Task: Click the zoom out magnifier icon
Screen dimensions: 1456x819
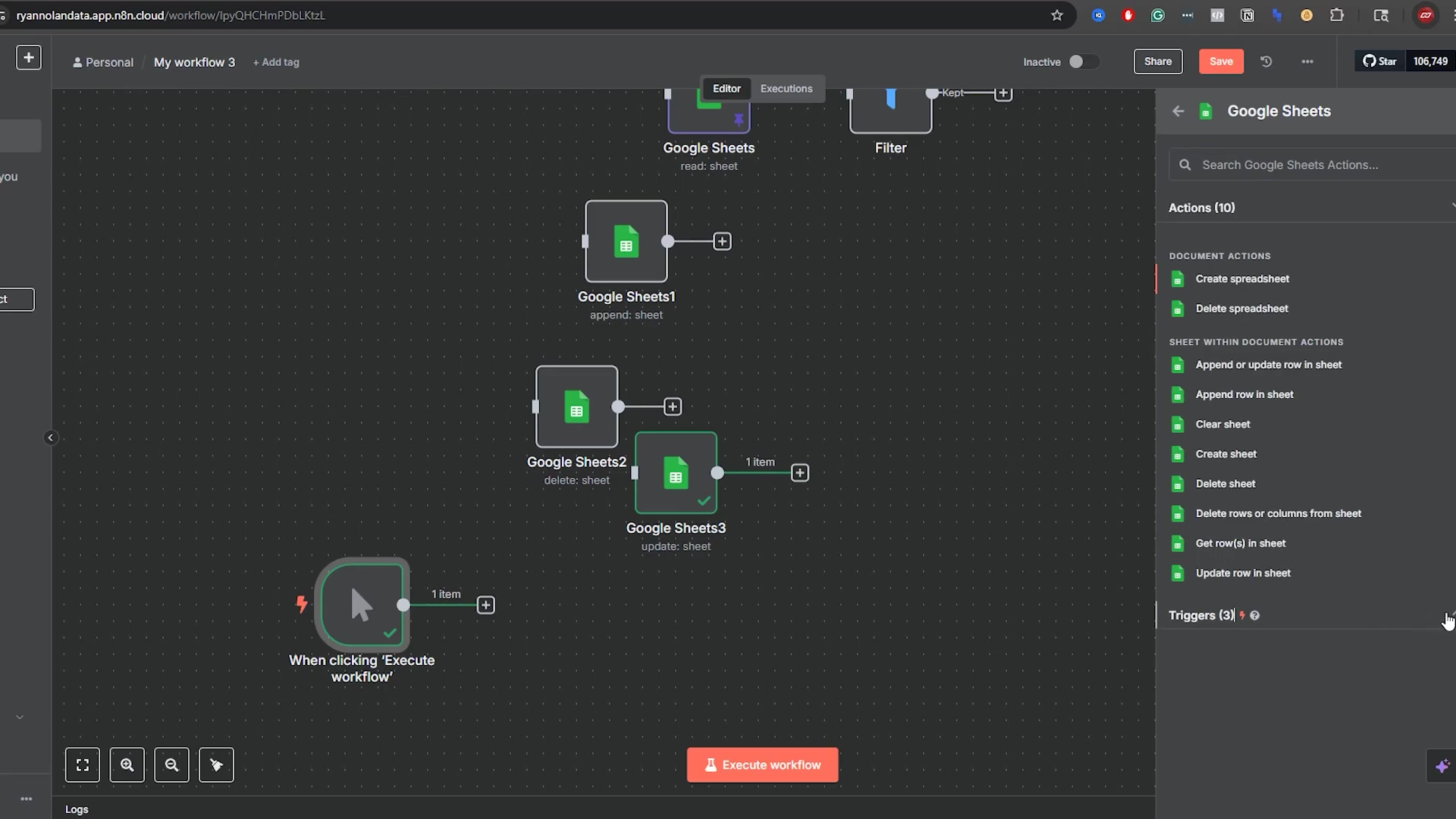Action: pyautogui.click(x=172, y=765)
